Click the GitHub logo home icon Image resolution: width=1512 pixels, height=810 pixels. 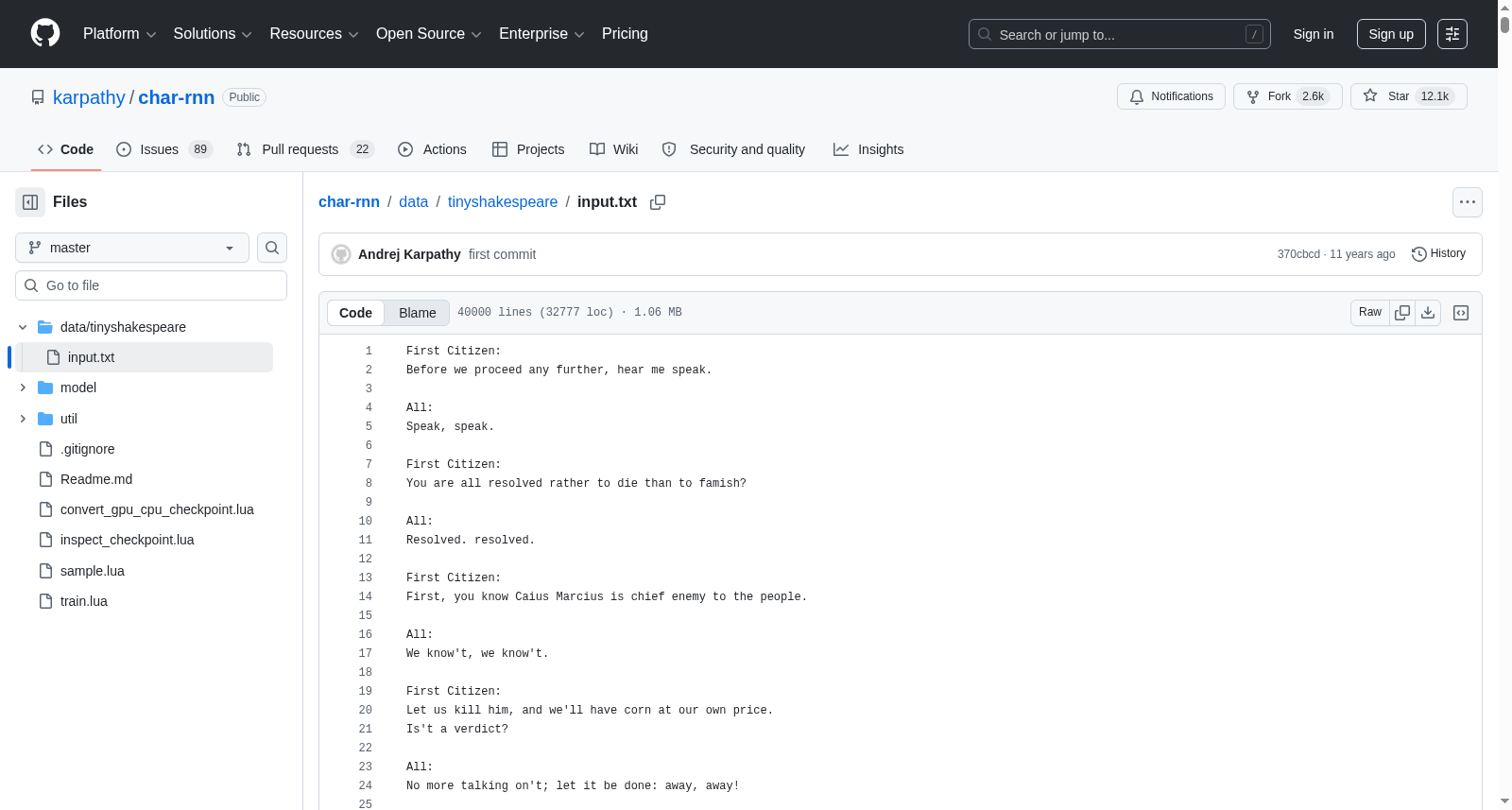coord(45,33)
